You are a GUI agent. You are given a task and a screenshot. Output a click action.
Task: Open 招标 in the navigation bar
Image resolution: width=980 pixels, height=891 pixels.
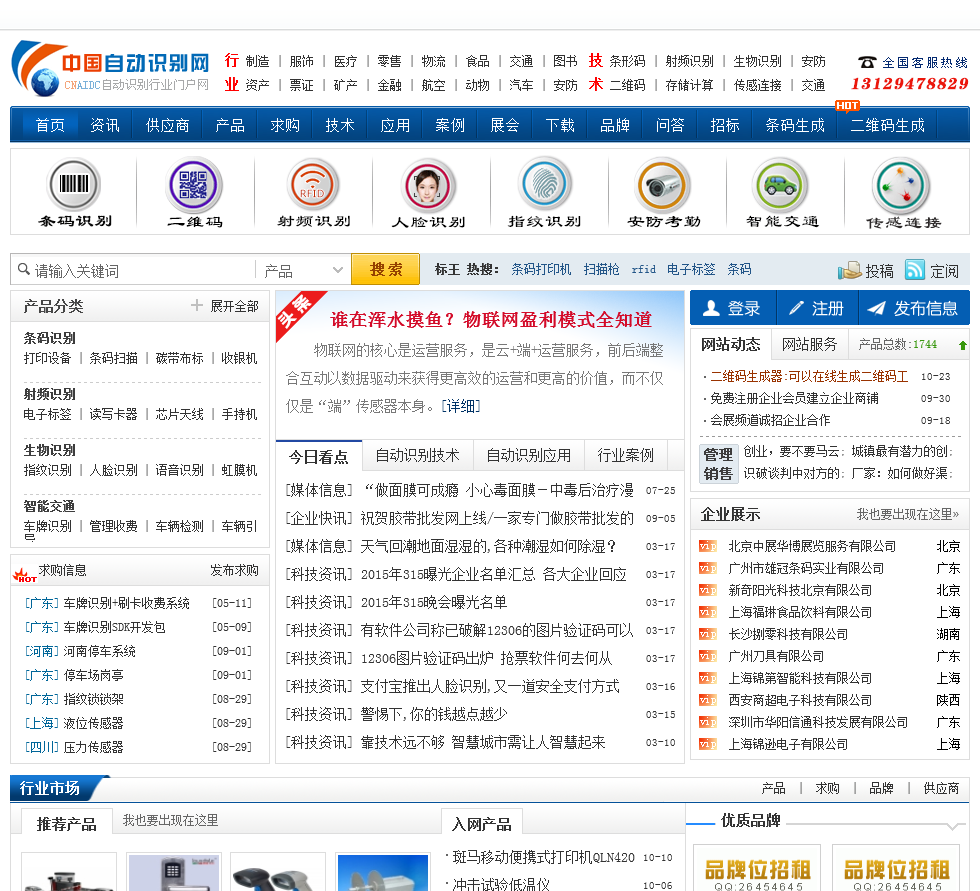tap(724, 126)
